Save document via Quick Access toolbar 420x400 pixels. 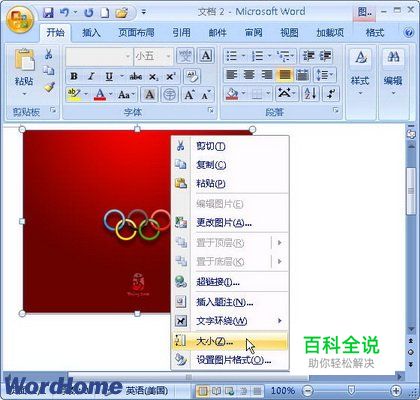[x=49, y=13]
